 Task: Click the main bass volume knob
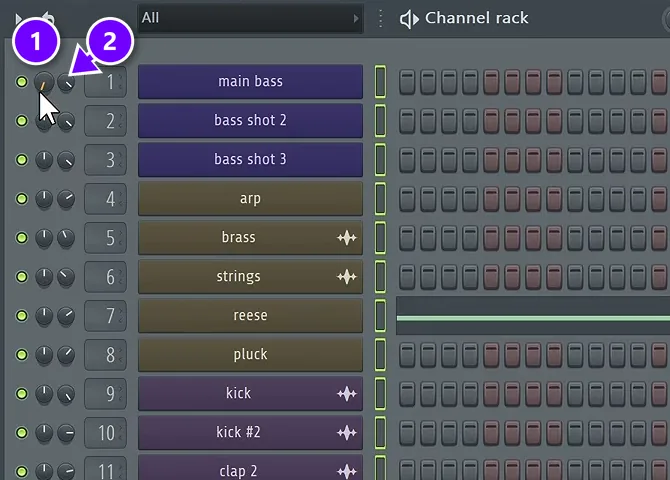click(x=66, y=82)
